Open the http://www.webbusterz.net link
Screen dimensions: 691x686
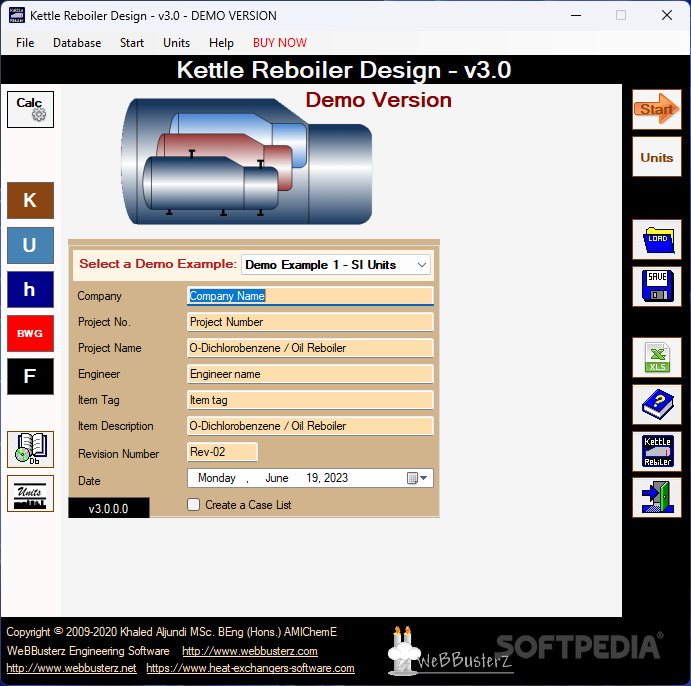point(71,668)
